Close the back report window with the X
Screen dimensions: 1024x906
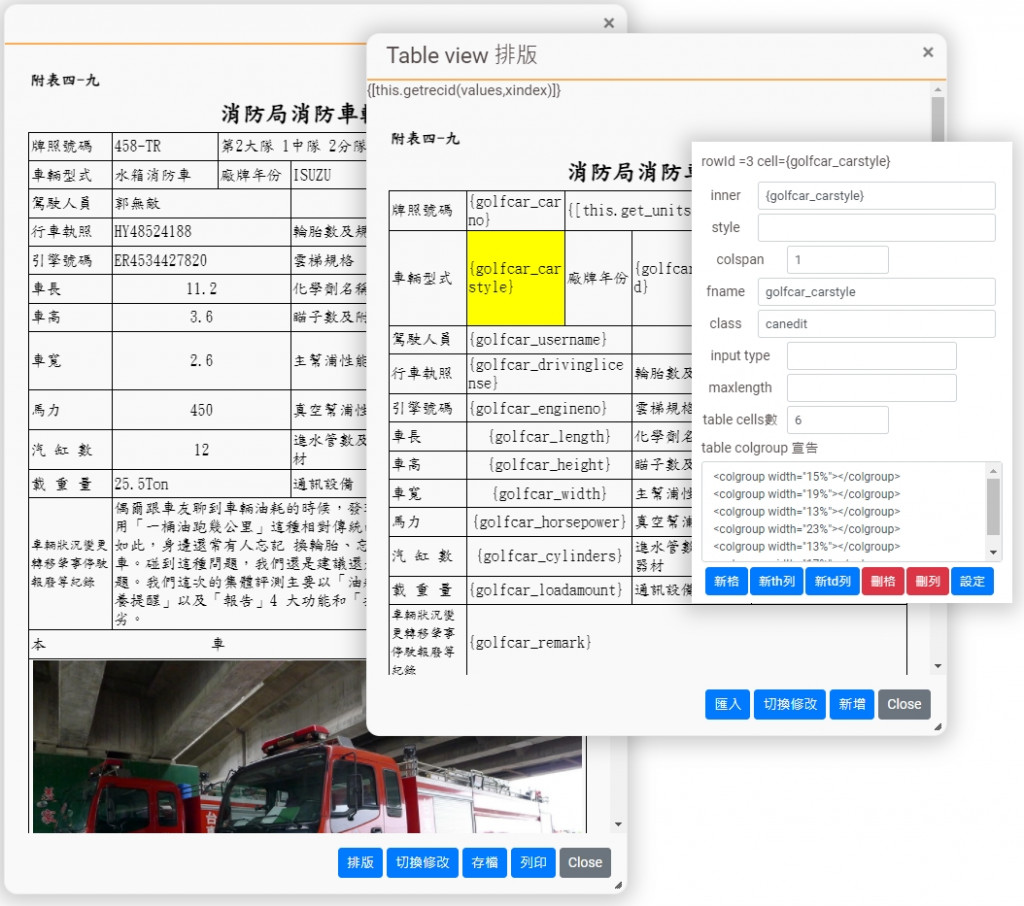coord(609,24)
